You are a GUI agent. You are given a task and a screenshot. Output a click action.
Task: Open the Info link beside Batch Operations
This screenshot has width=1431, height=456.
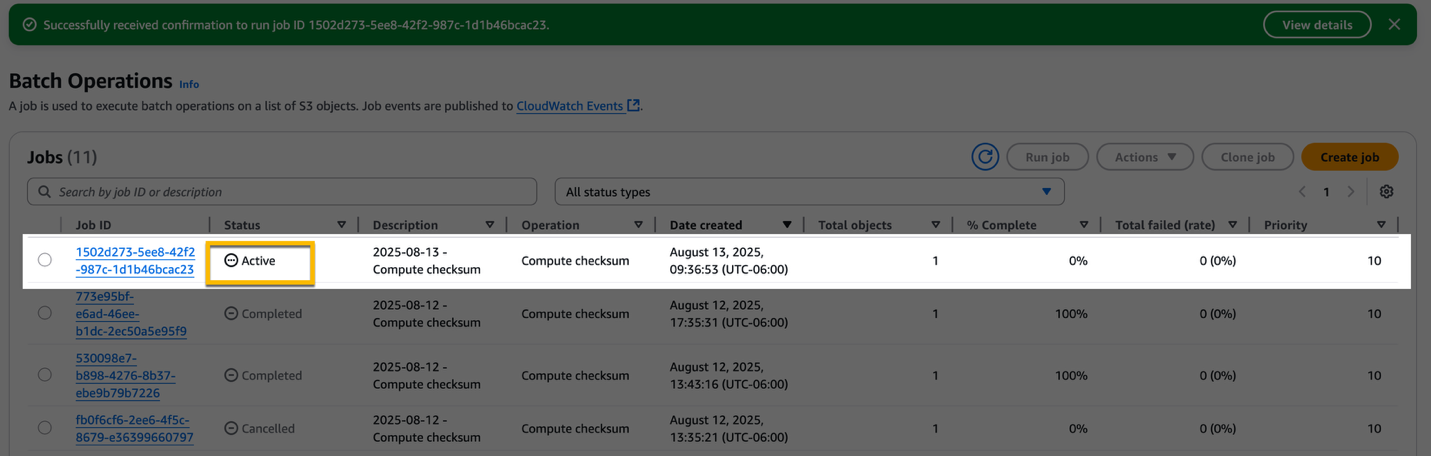[189, 85]
